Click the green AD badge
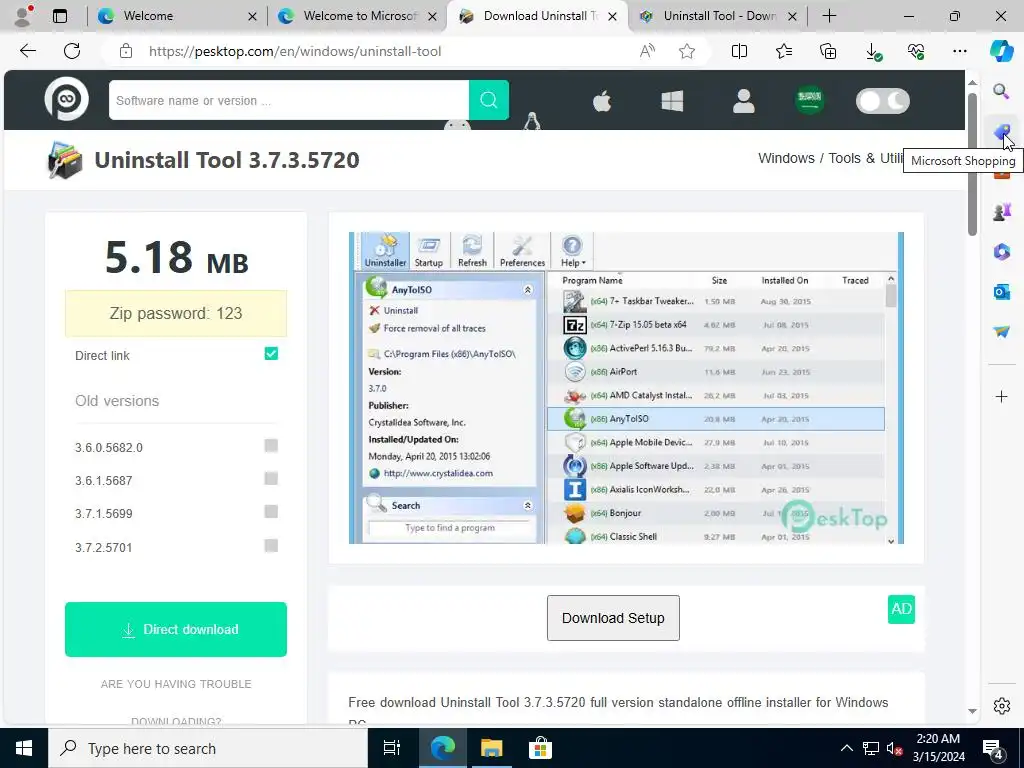The image size is (1024, 768). 901,609
